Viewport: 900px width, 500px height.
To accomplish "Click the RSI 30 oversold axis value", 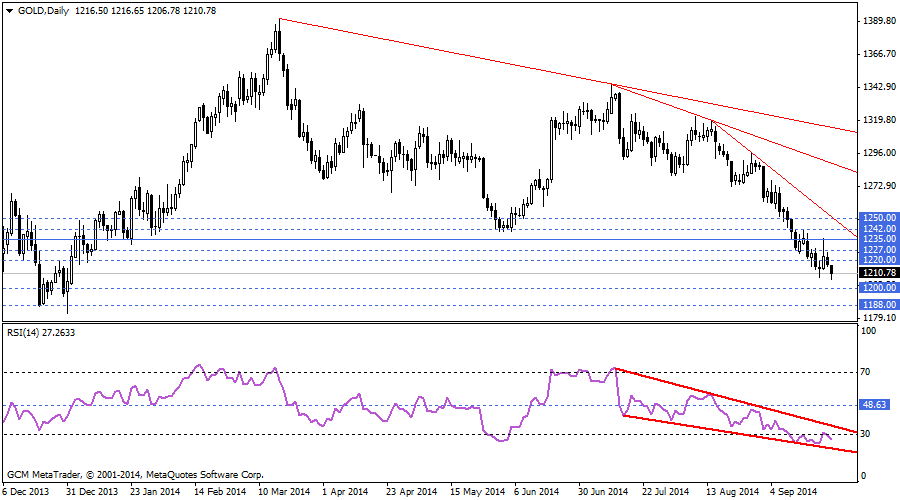I will 866,433.
